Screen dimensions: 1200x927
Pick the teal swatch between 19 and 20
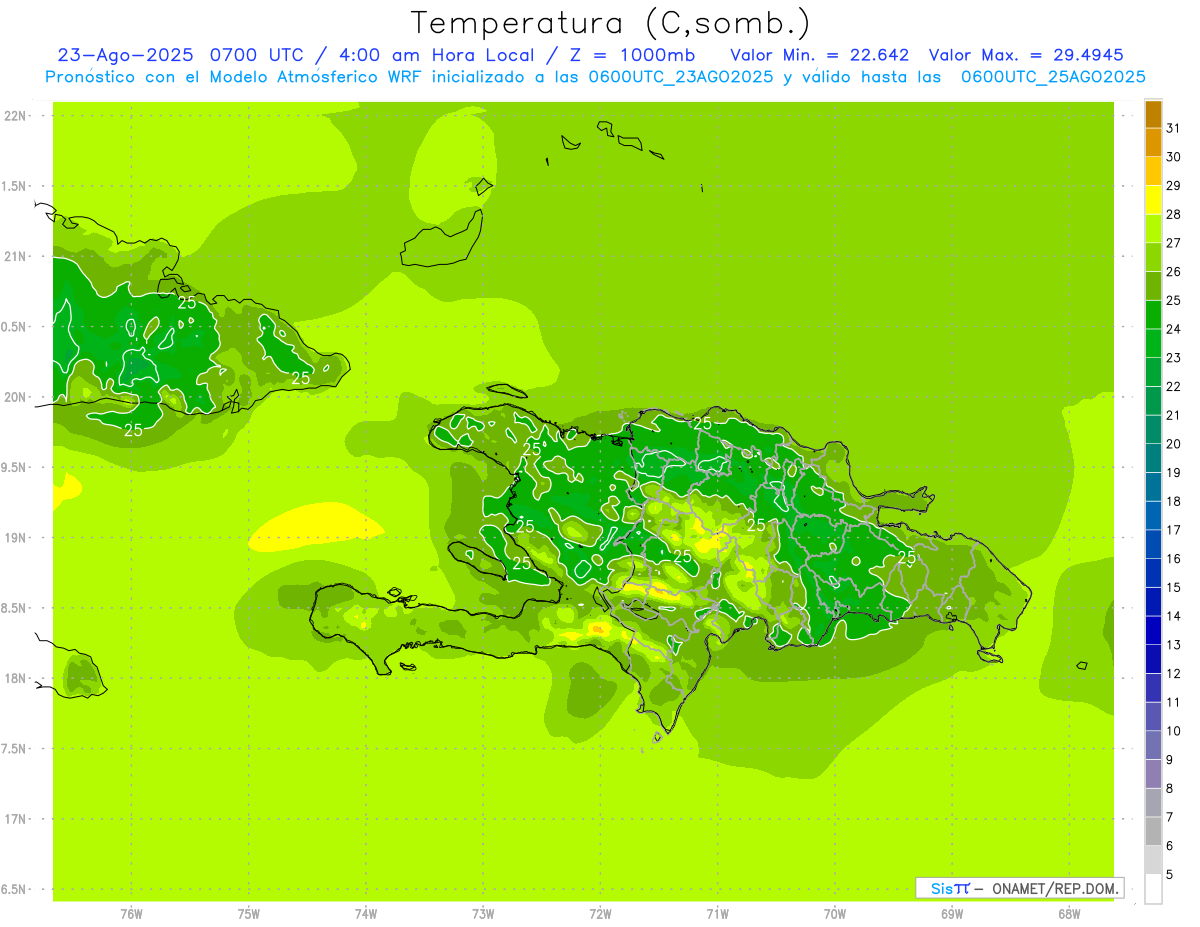(1153, 458)
